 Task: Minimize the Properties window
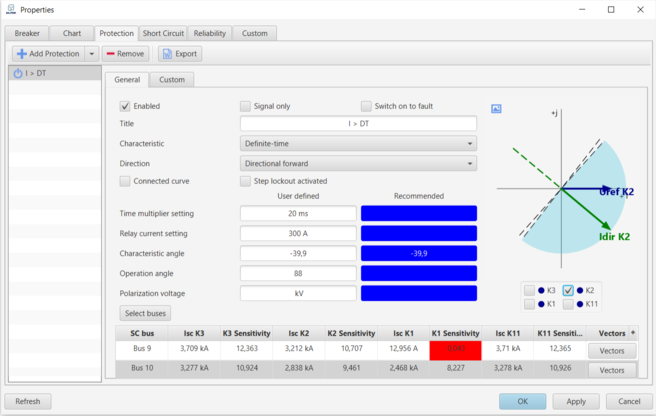(x=582, y=10)
